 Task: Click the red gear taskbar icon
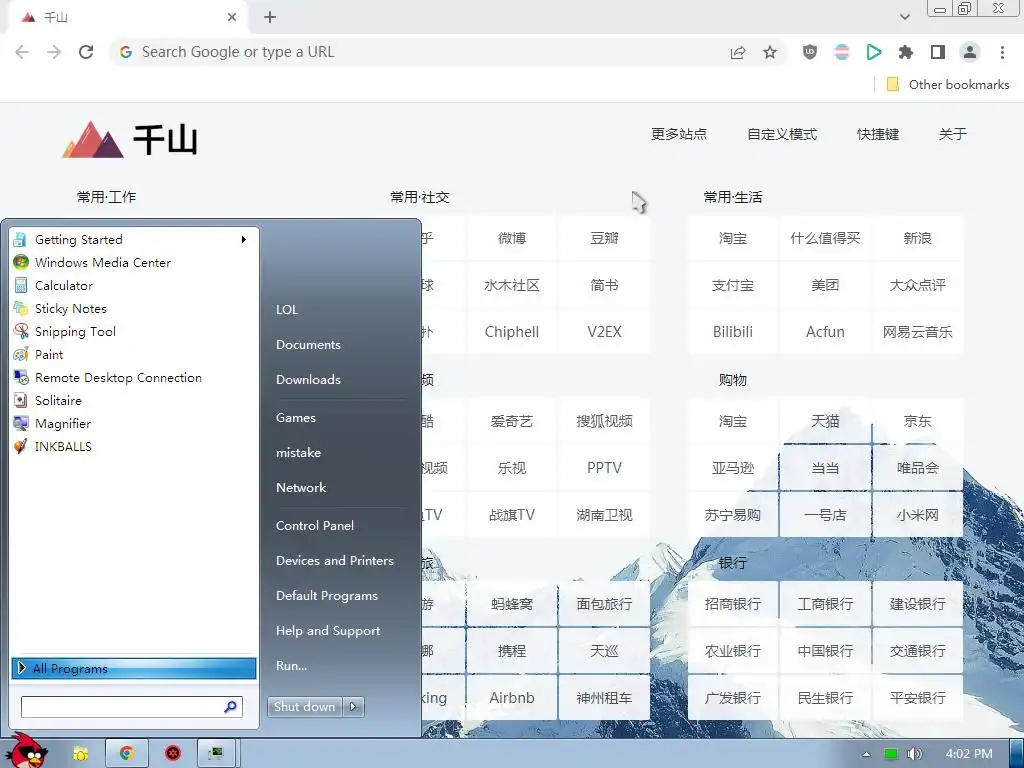(x=172, y=754)
